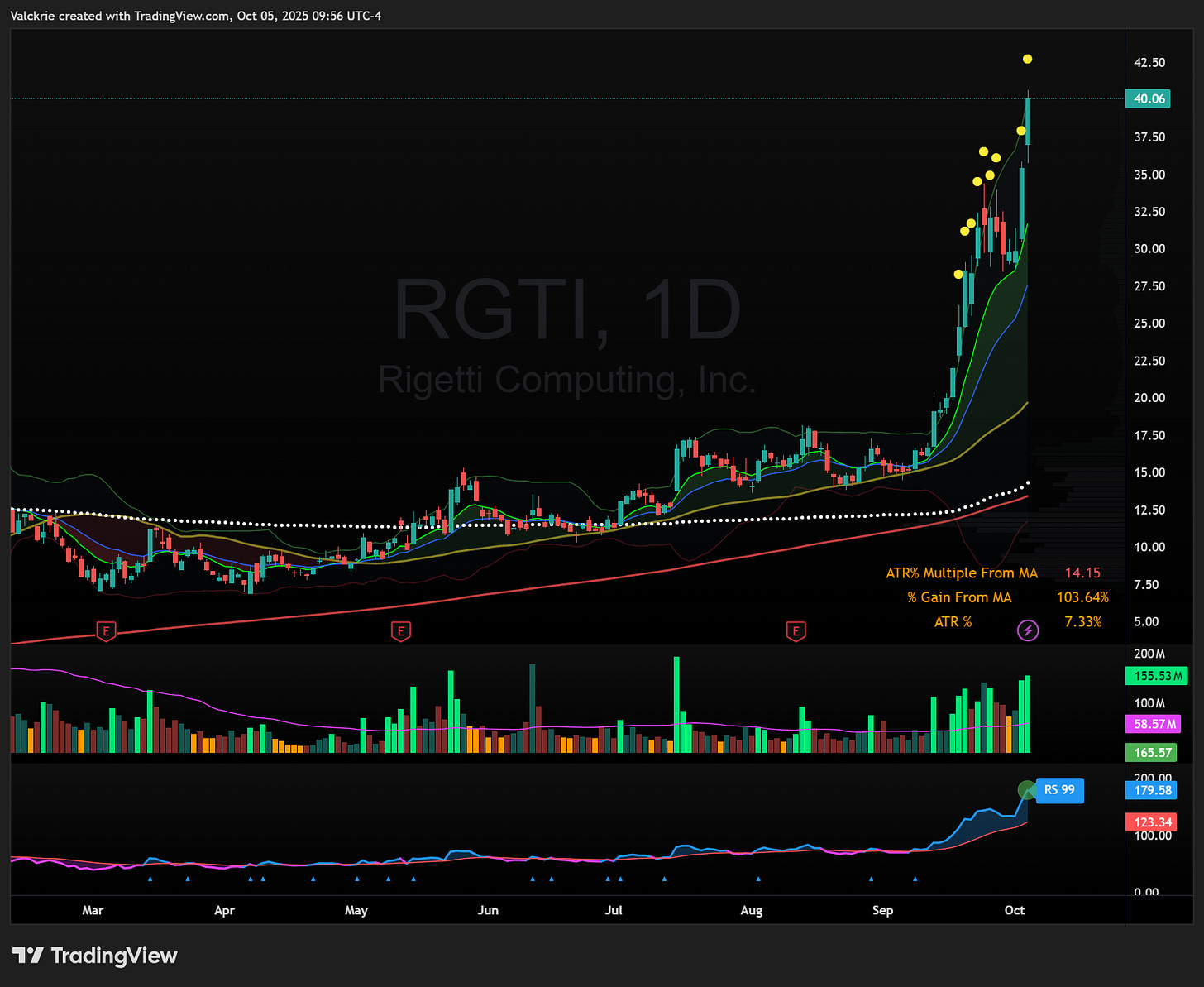Click the red 123.34 value label
Screen dimensions: 1204x987
[1152, 822]
